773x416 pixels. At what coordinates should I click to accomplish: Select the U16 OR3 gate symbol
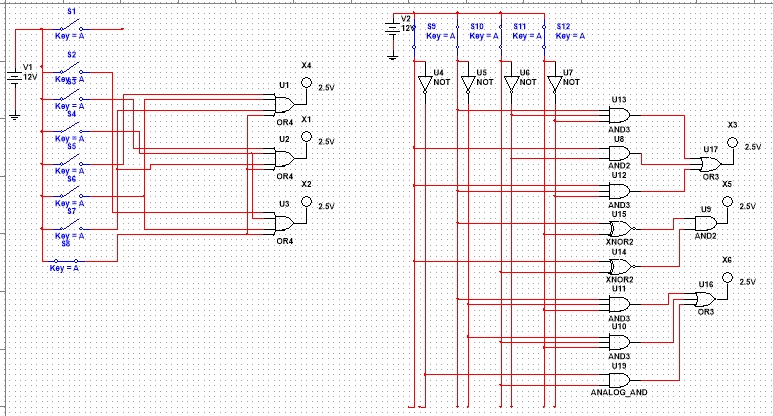coord(705,299)
